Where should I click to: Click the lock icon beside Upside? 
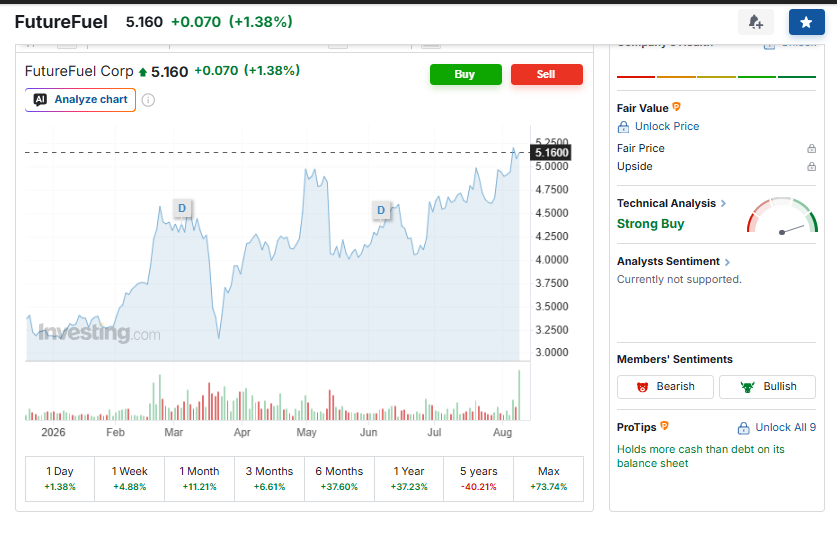811,167
